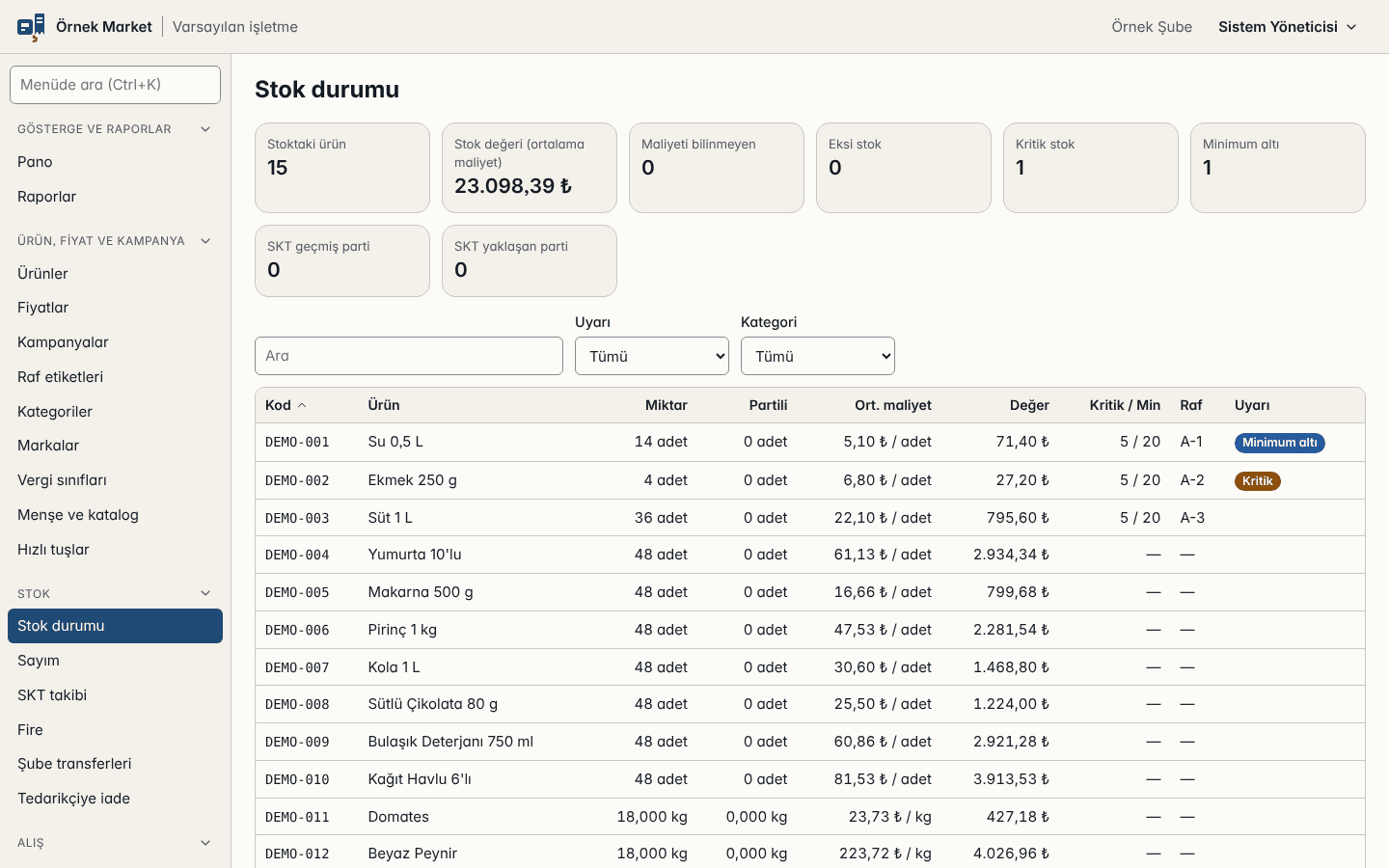Click the Bulaşık Deterjanı 750 ml row
This screenshot has width=1389, height=868.
coord(810,742)
